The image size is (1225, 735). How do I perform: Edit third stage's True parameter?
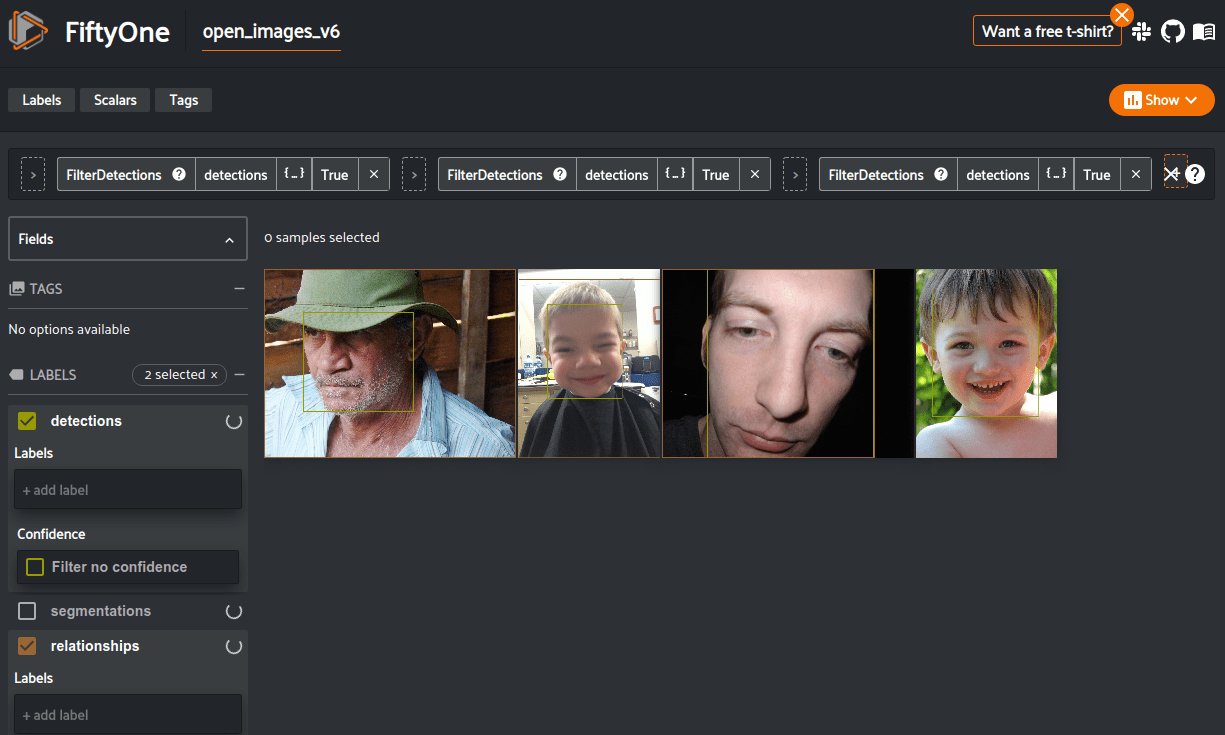click(x=1097, y=174)
